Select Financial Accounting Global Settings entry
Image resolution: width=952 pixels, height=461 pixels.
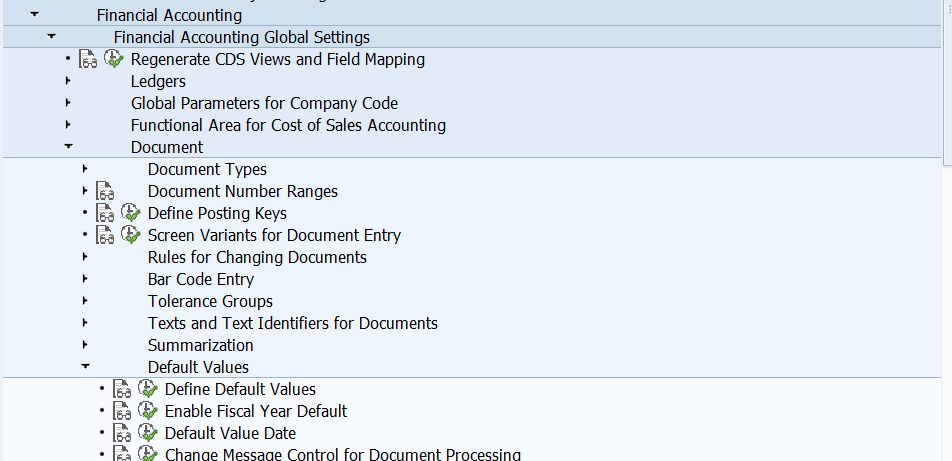[242, 38]
